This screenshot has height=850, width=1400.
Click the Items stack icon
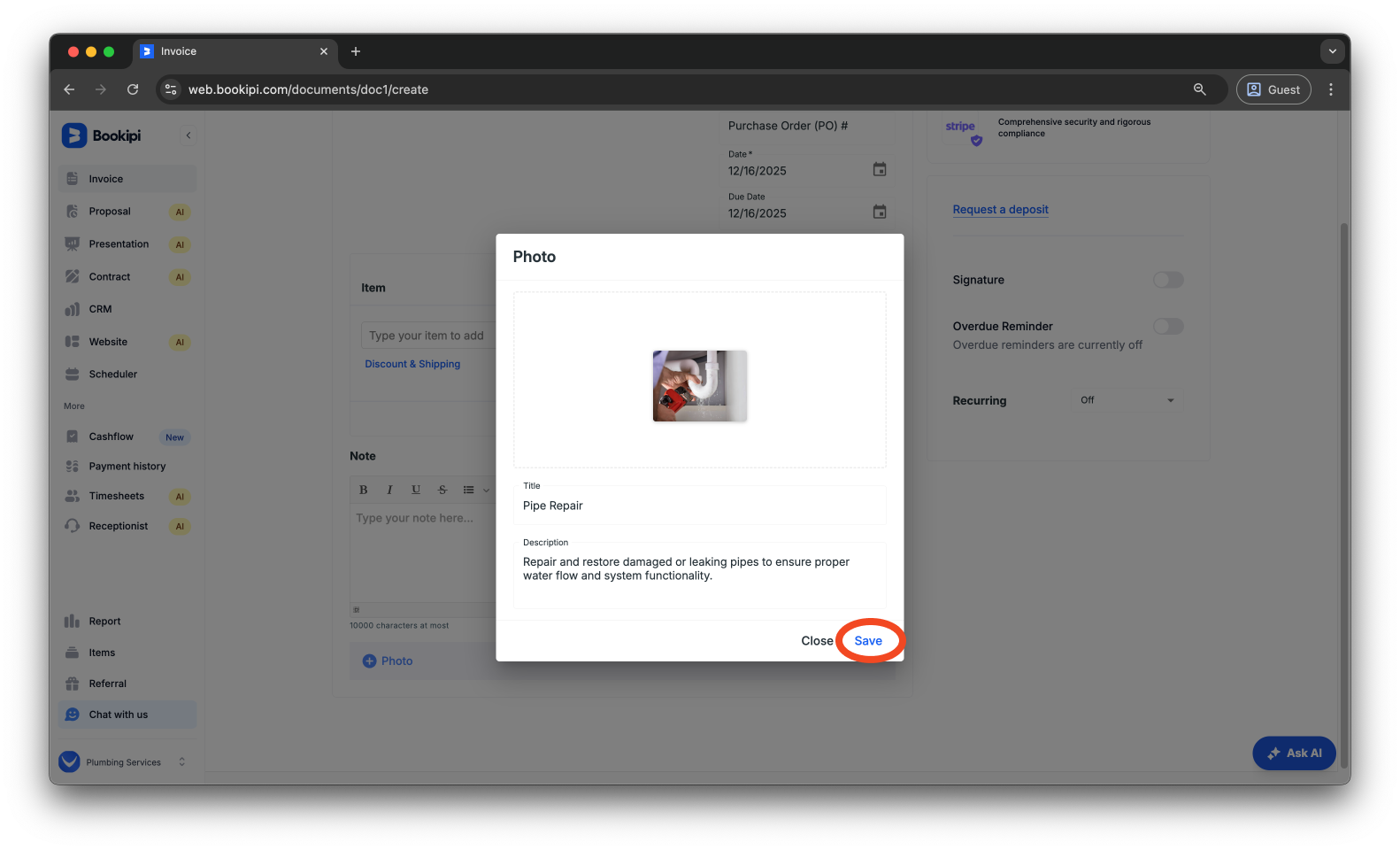[73, 653]
